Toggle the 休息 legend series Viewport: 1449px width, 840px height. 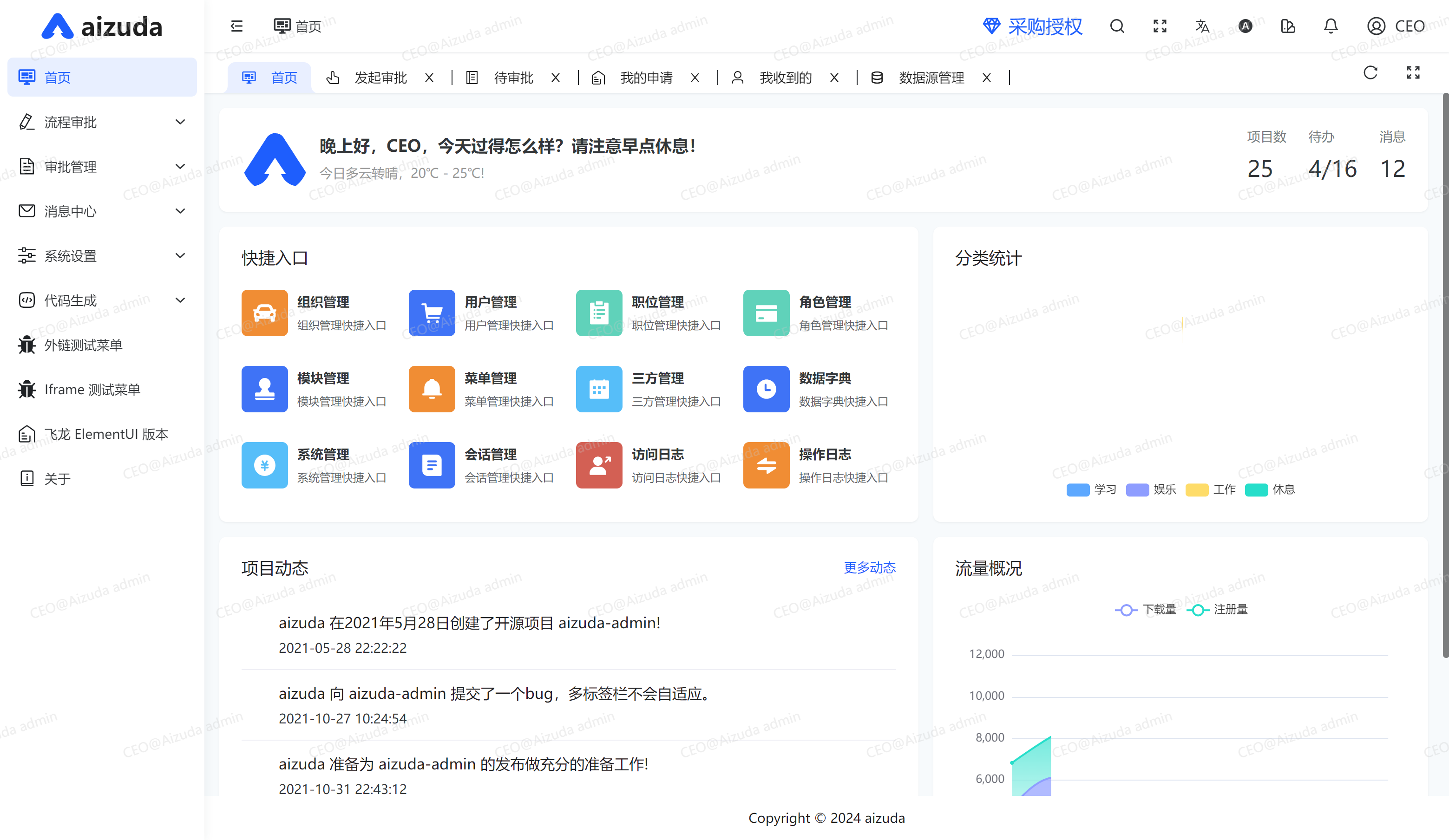point(1270,489)
